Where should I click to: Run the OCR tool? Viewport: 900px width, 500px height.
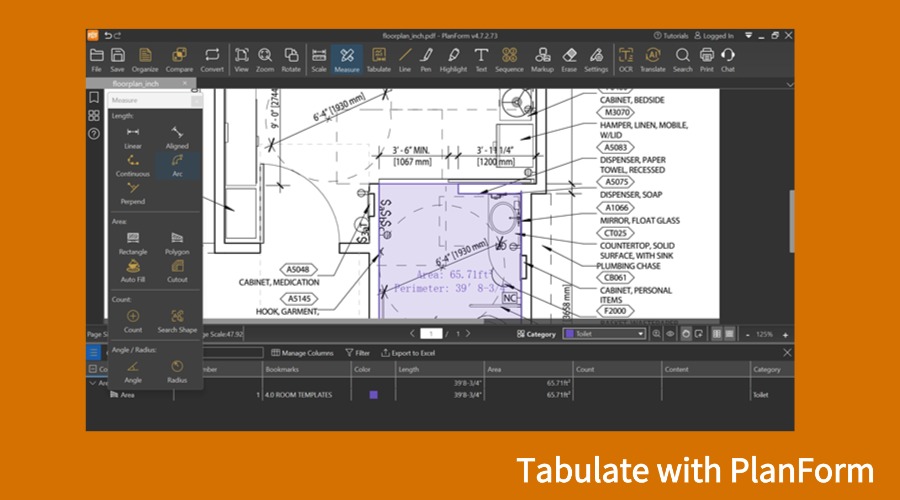tap(626, 60)
